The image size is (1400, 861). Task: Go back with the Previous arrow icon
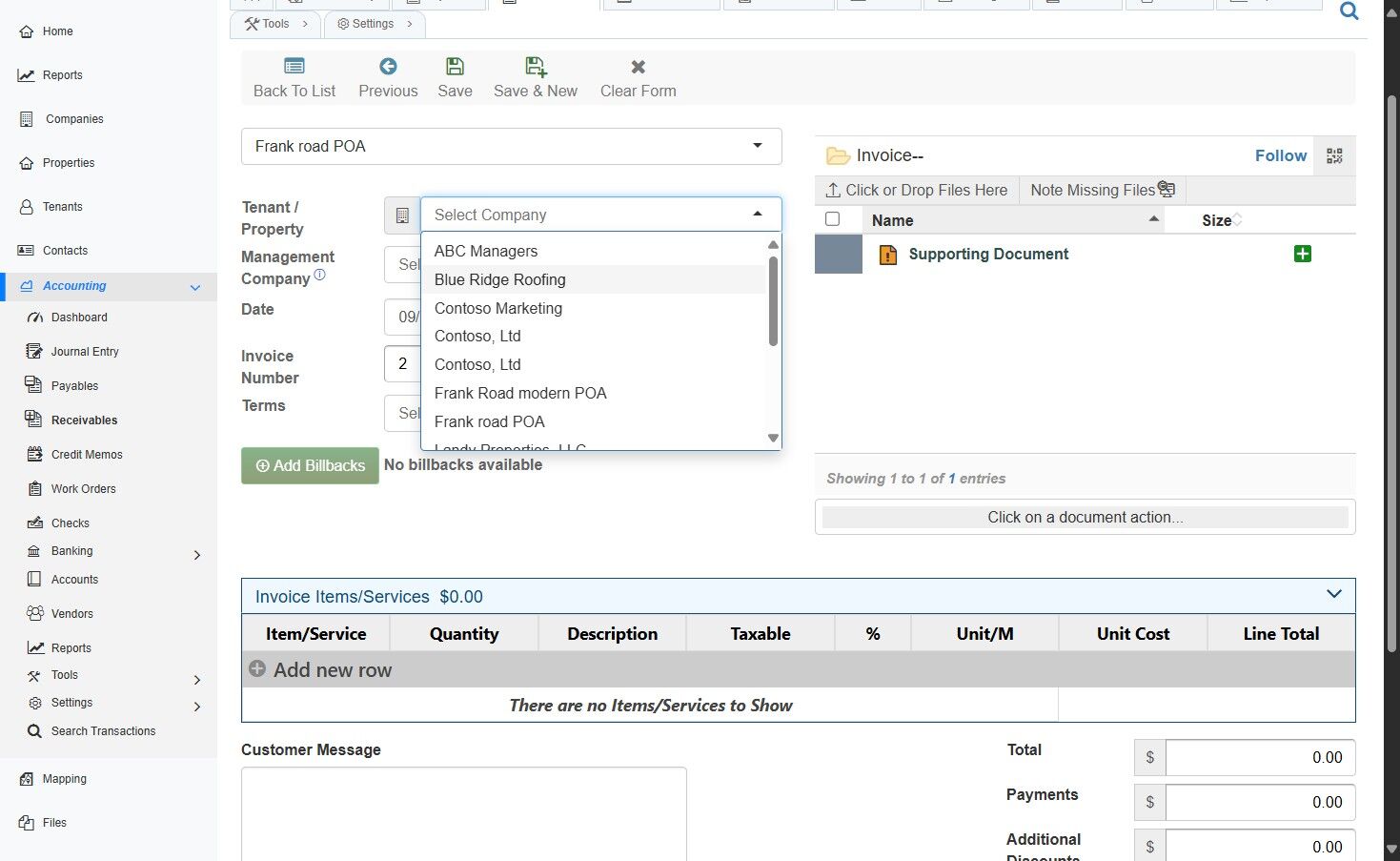pos(388,67)
